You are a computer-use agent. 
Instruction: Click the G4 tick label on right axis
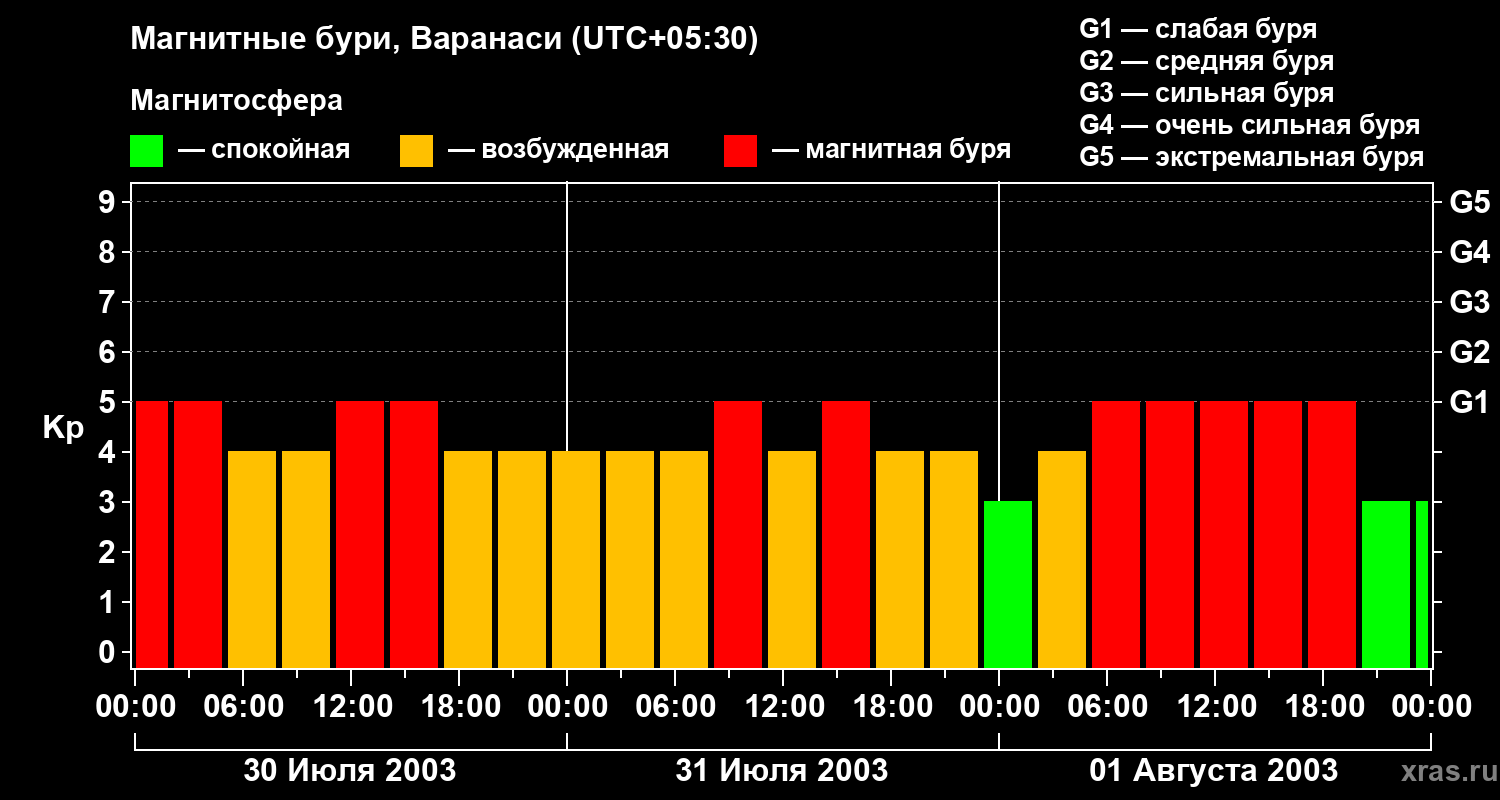click(x=1470, y=252)
